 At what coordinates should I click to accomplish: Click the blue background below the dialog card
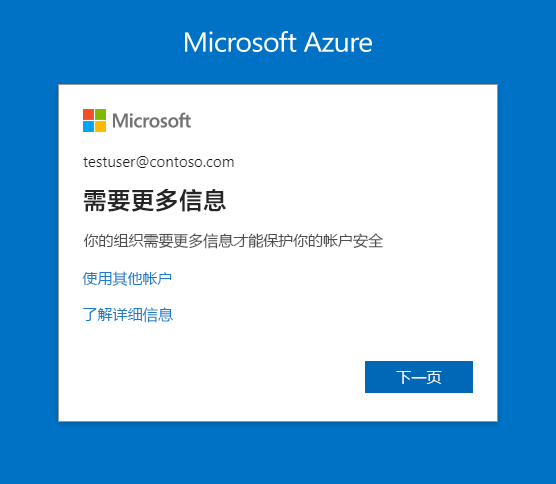pyautogui.click(x=278, y=454)
